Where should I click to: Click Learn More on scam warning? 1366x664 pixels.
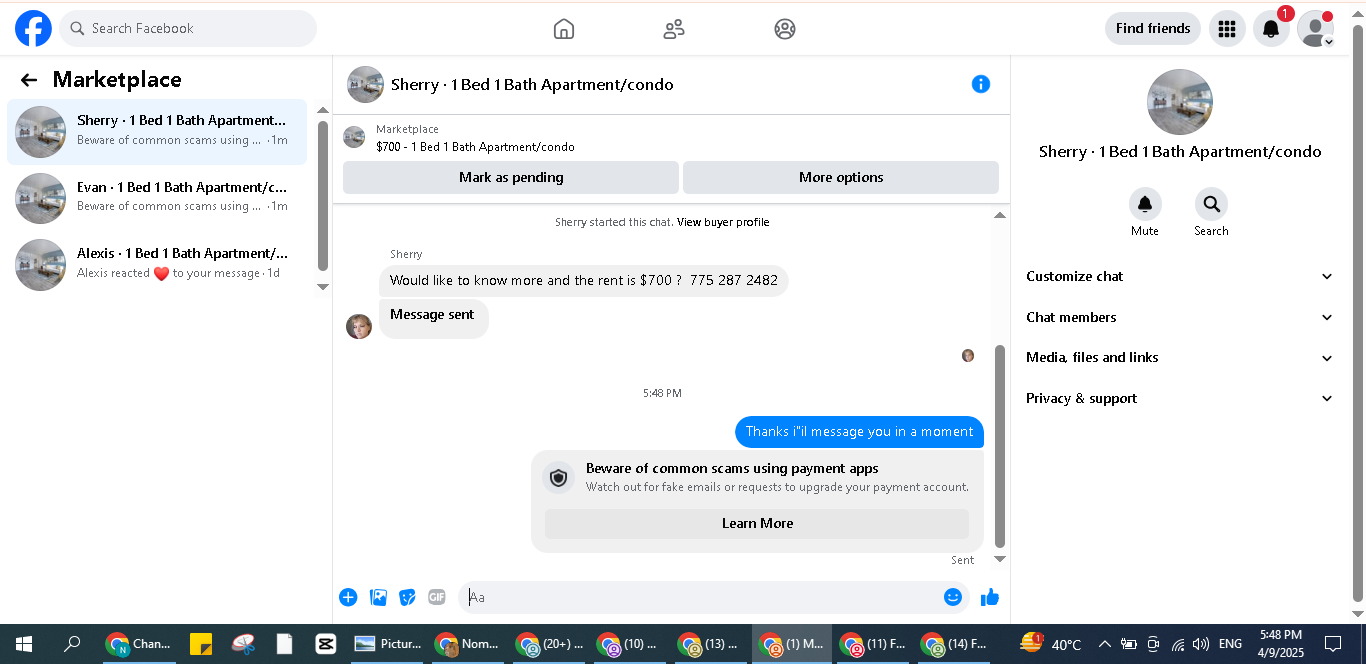[x=757, y=523]
